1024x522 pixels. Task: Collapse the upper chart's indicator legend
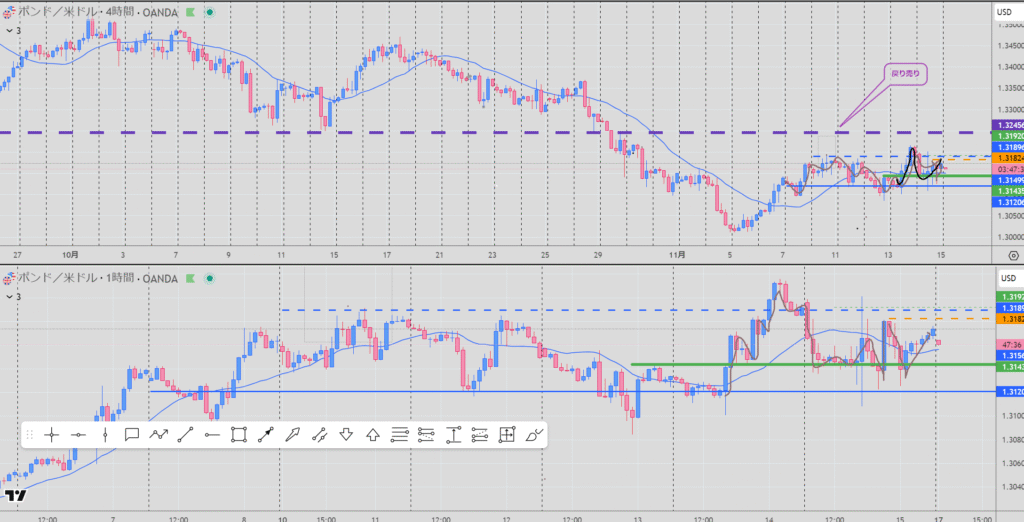click(x=11, y=31)
